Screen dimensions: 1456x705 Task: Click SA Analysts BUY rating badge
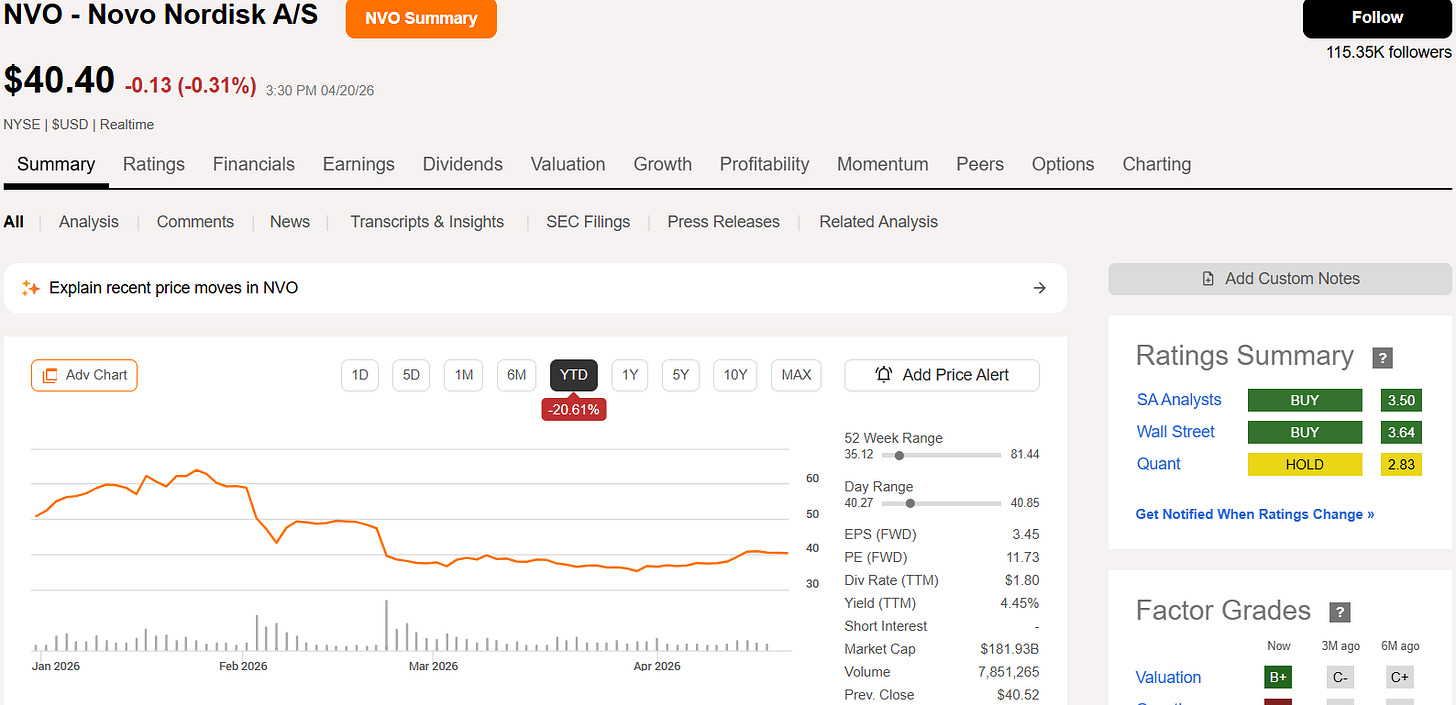(x=1305, y=400)
